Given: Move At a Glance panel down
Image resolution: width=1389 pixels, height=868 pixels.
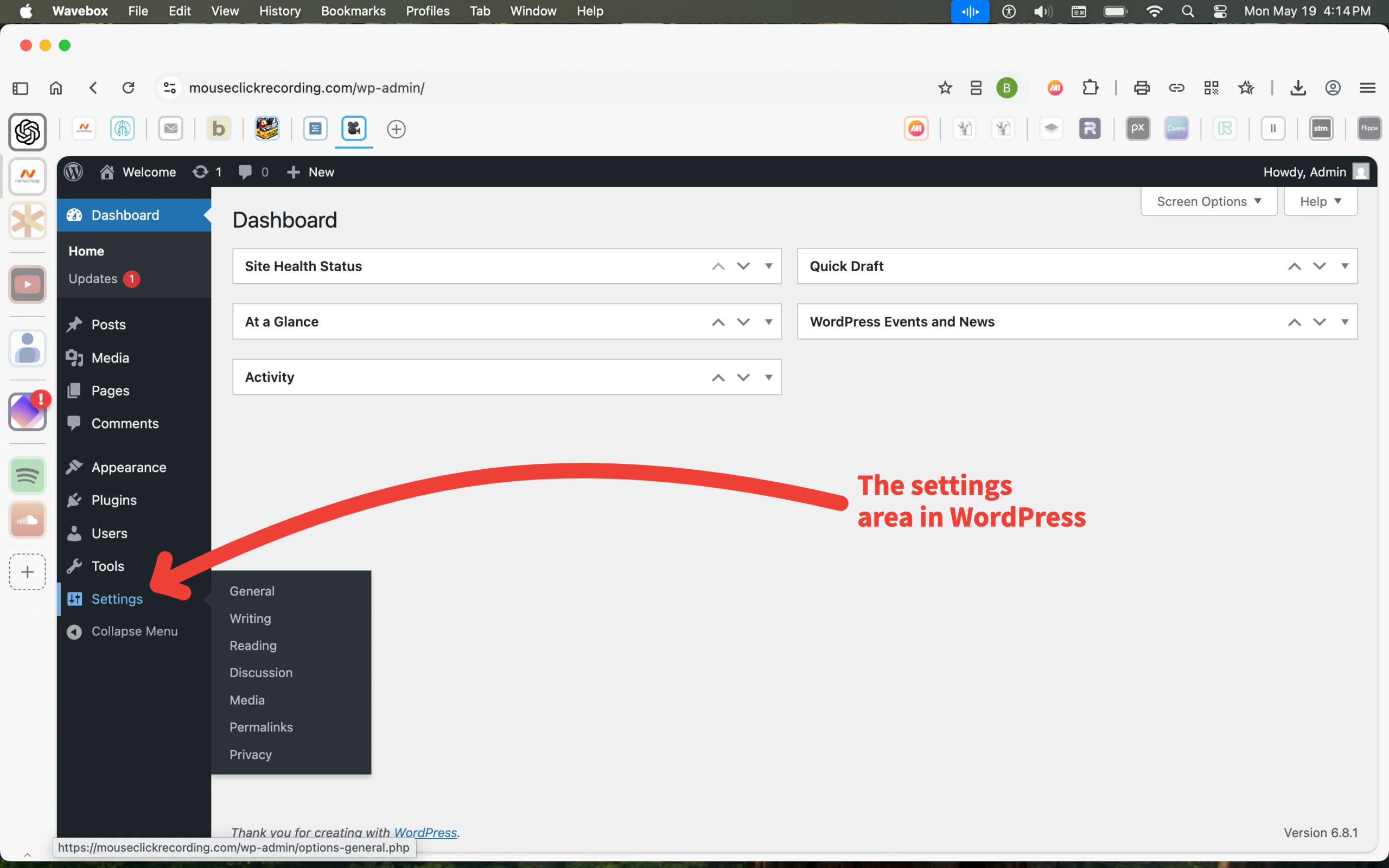Looking at the screenshot, I should [x=743, y=322].
